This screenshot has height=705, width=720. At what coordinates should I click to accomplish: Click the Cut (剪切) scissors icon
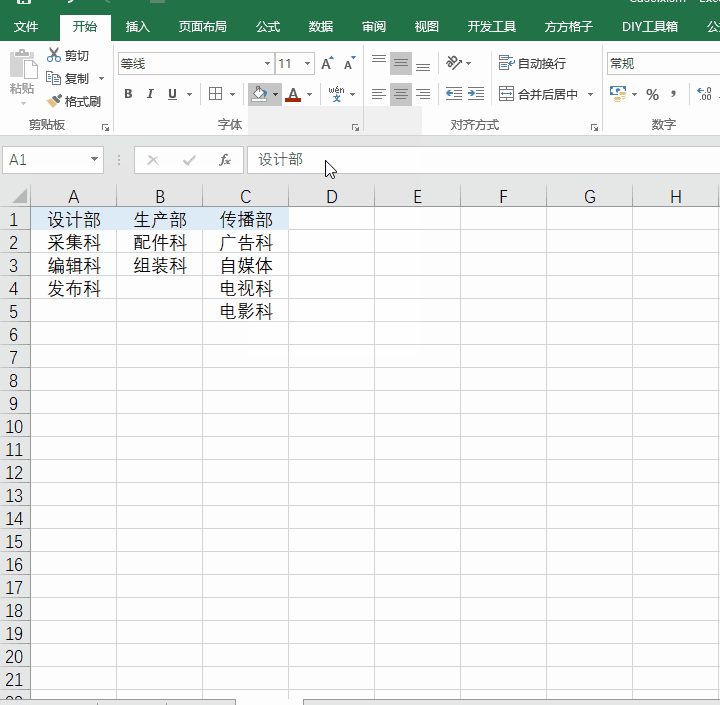point(54,55)
